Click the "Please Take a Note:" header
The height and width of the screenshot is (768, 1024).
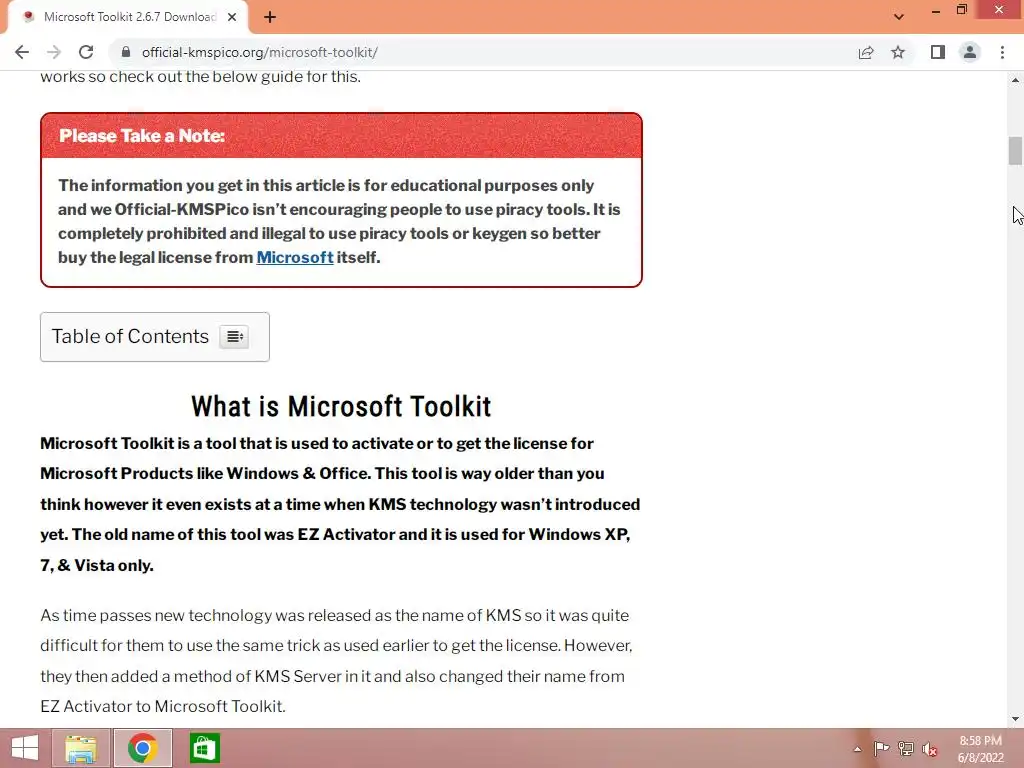point(142,136)
